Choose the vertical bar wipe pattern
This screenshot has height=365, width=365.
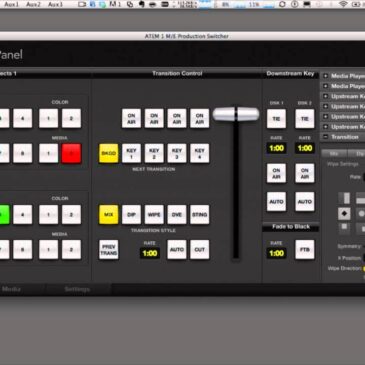pos(344,198)
